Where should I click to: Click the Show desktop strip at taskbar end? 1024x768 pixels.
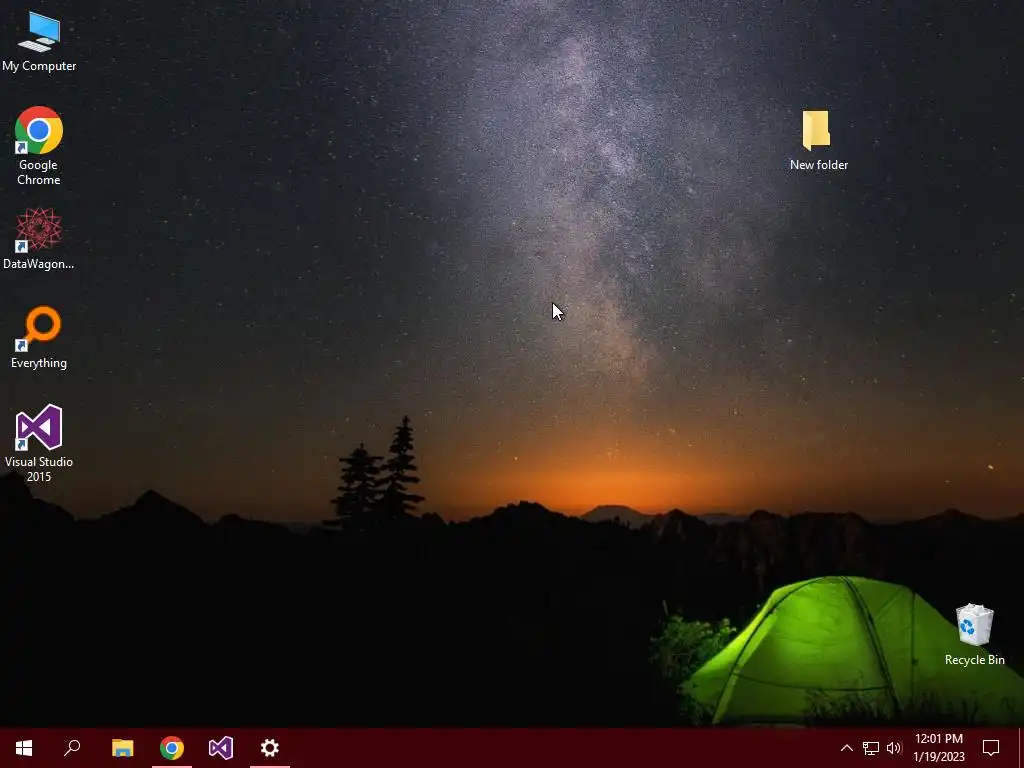(x=1021, y=748)
